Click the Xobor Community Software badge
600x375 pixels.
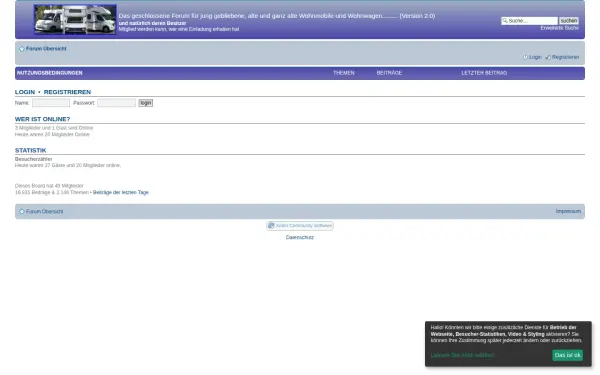pyautogui.click(x=300, y=226)
